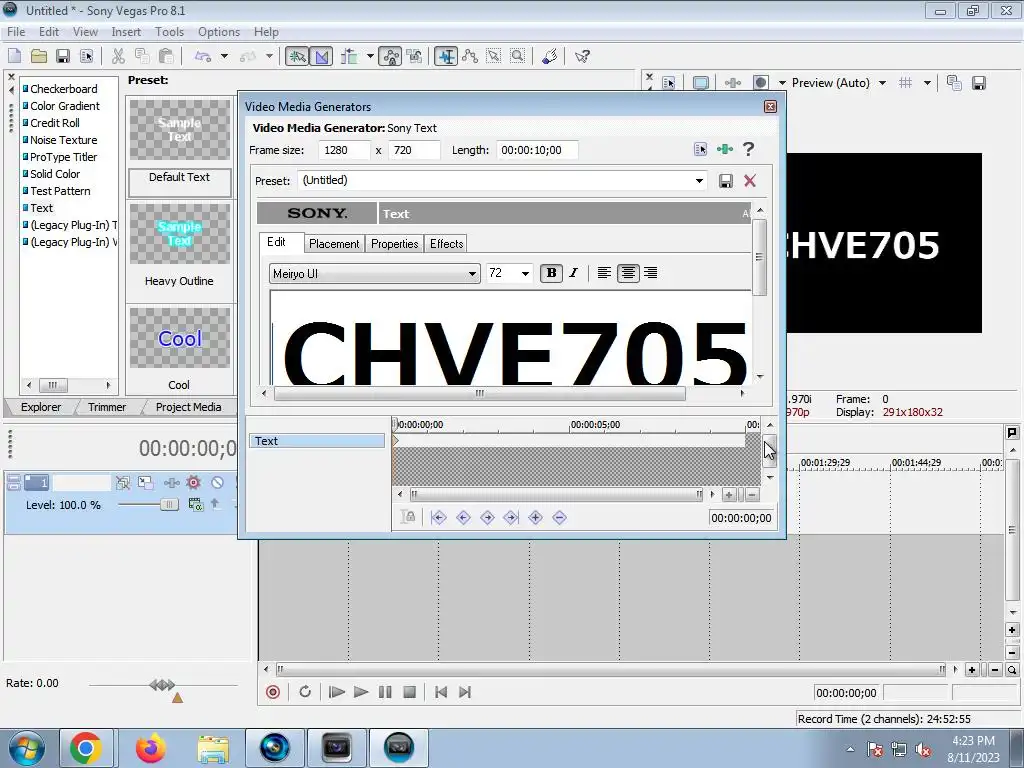Image resolution: width=1024 pixels, height=768 pixels.
Task: Select ProType Titler generator
Action: [63, 157]
